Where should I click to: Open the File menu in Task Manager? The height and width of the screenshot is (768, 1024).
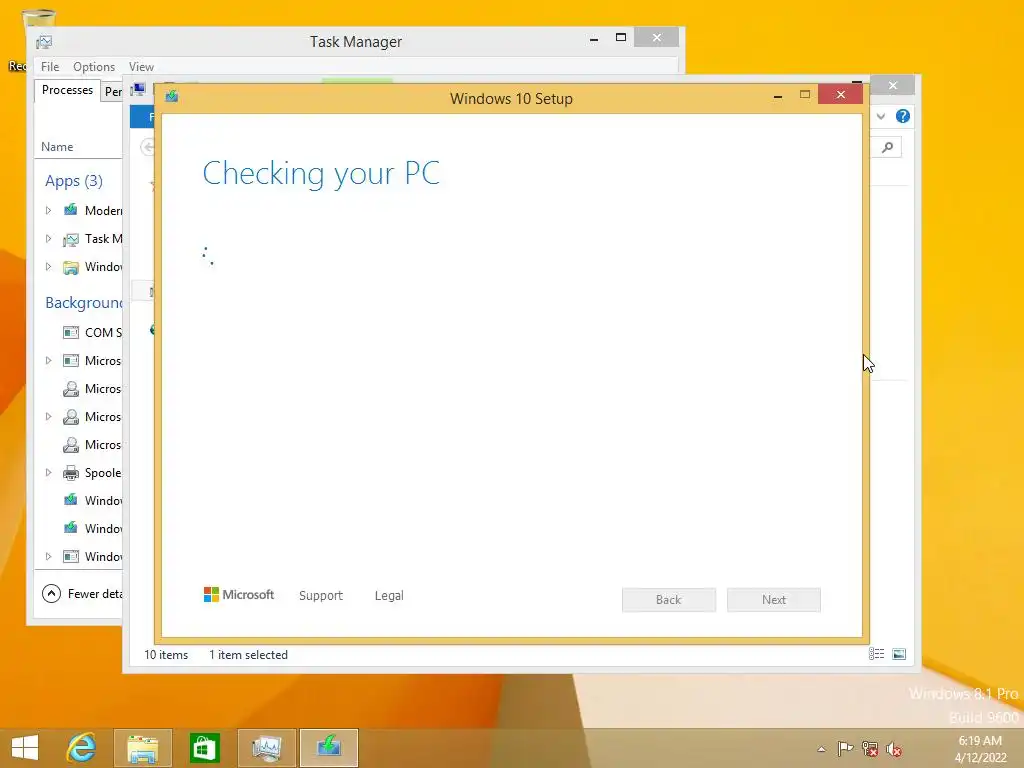(x=50, y=67)
